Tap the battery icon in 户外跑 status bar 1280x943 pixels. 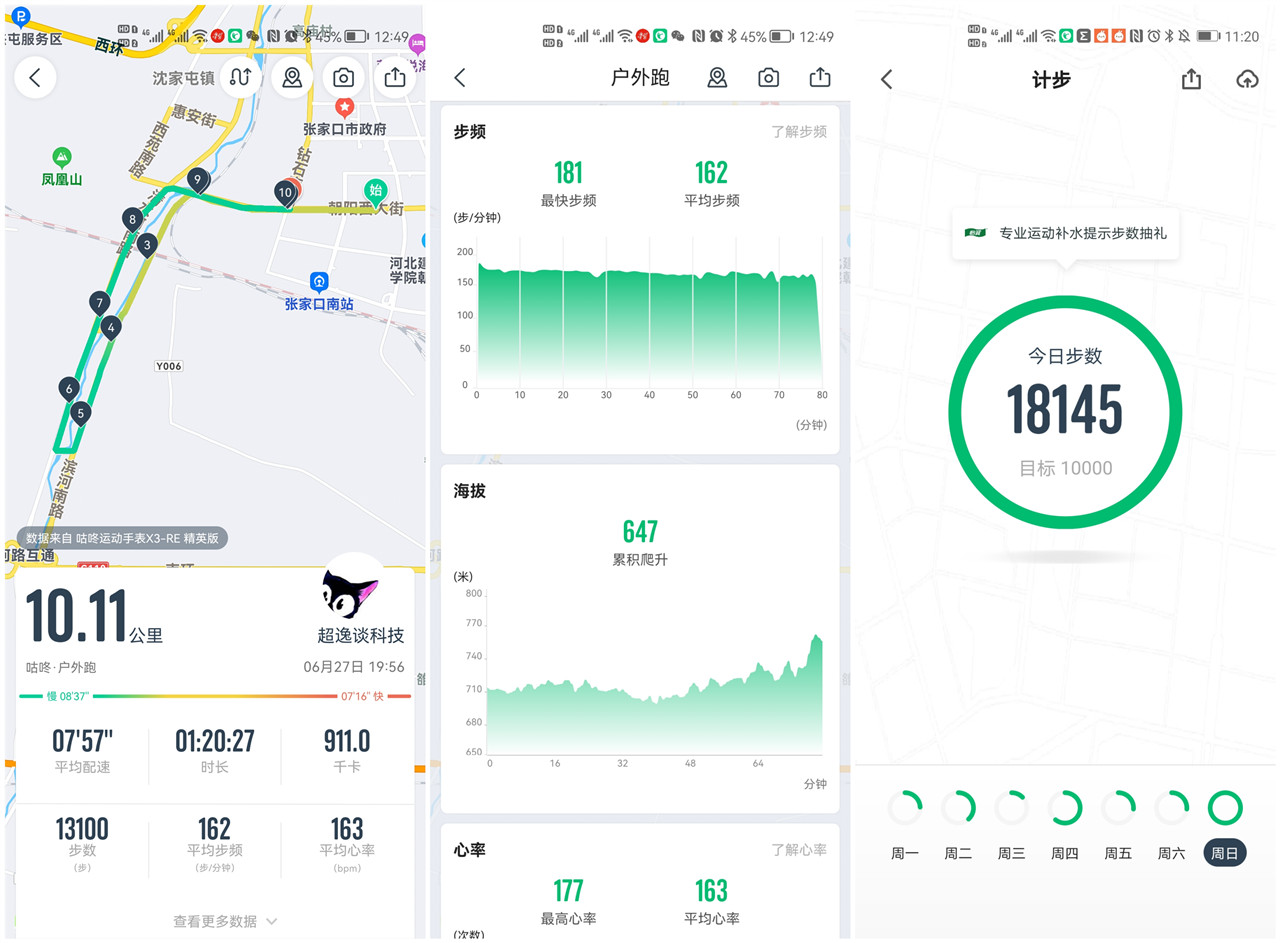781,36
